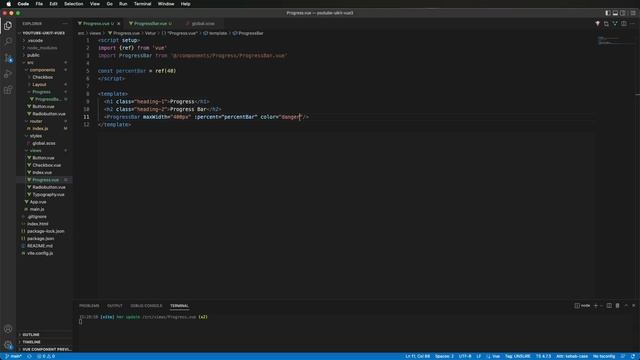The image size is (640, 360).
Task: Click the split editor icon in the editor toolbar
Action: (x=624, y=24)
